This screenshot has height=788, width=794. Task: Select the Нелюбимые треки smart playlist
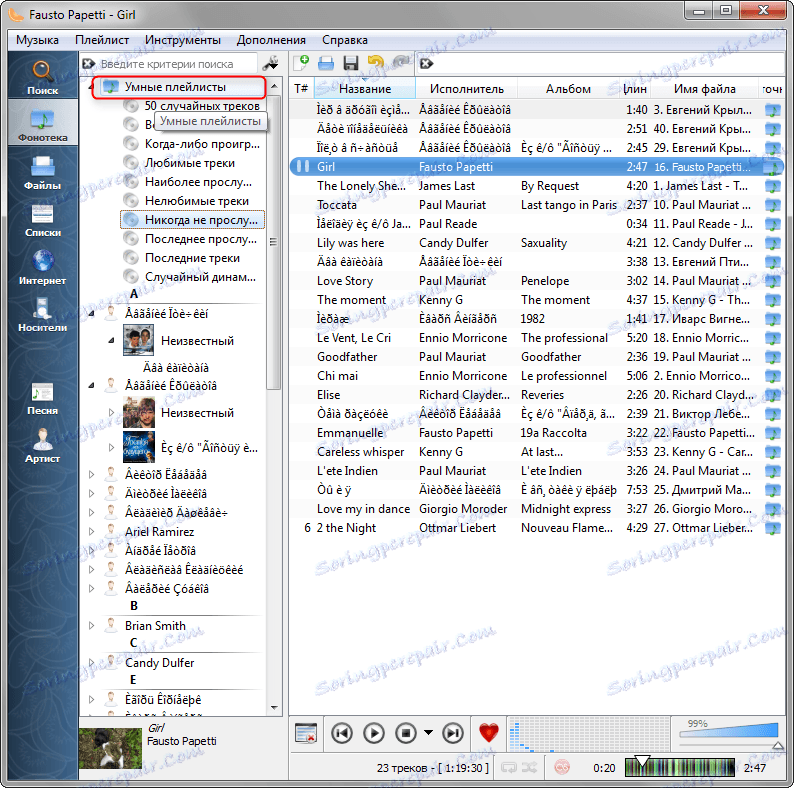pos(197,201)
